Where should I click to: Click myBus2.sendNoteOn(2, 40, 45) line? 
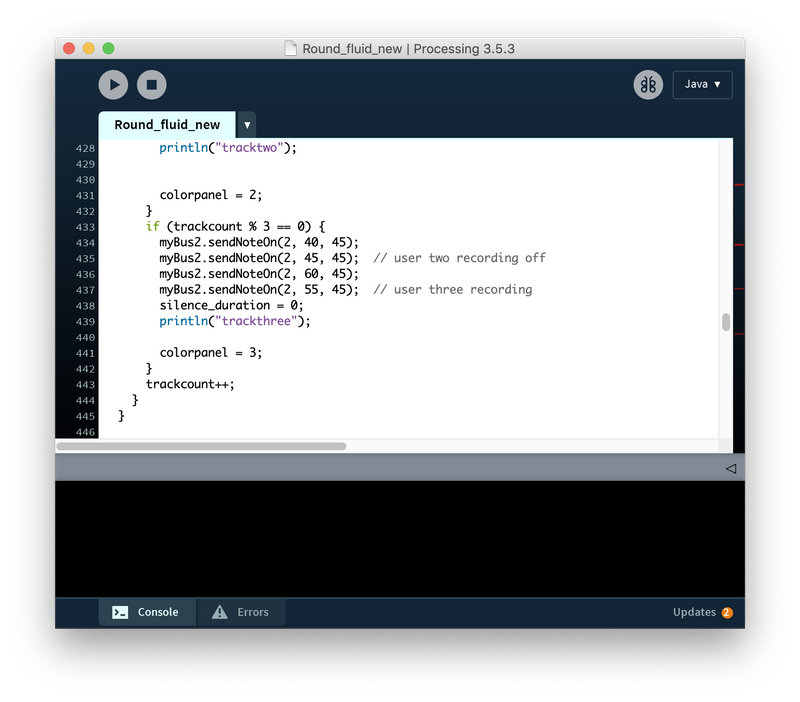pyautogui.click(x=259, y=242)
